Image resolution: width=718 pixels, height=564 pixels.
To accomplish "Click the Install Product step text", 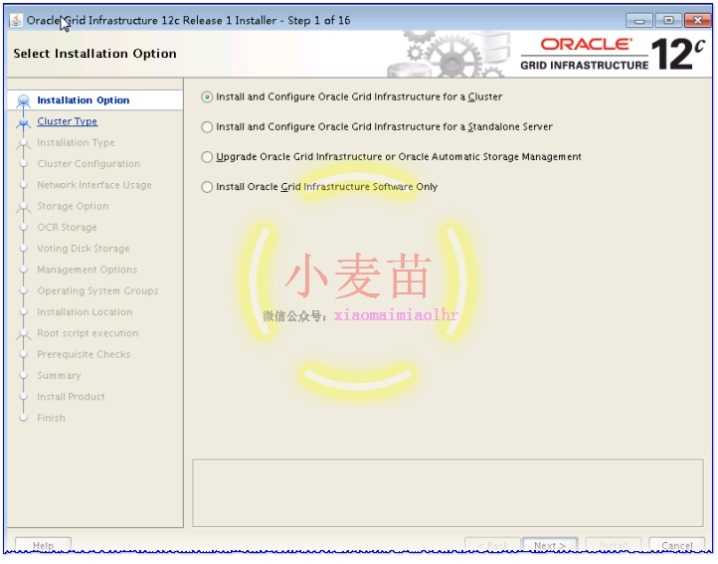I will pos(71,396).
